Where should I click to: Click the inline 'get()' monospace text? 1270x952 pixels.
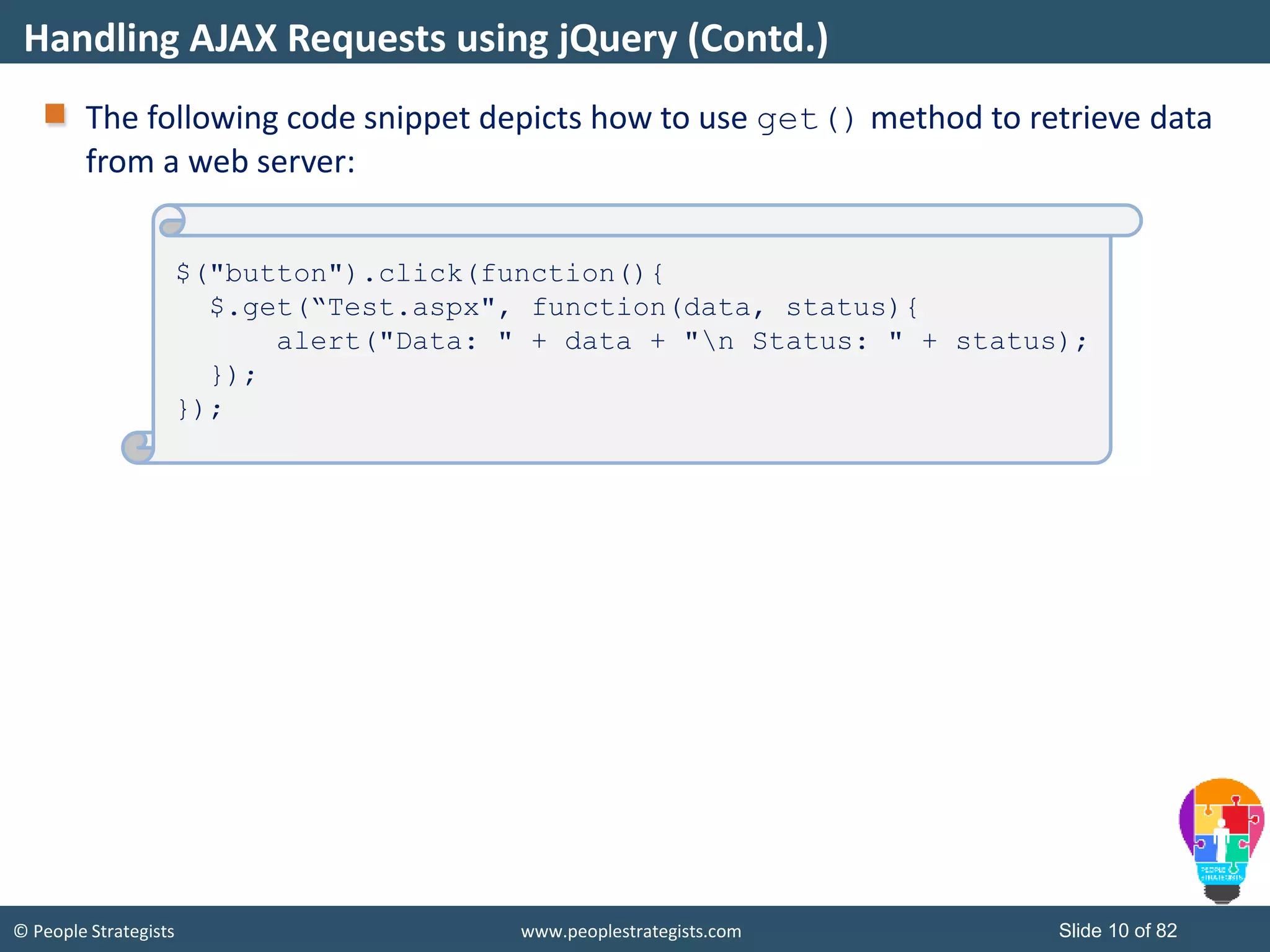(x=806, y=119)
